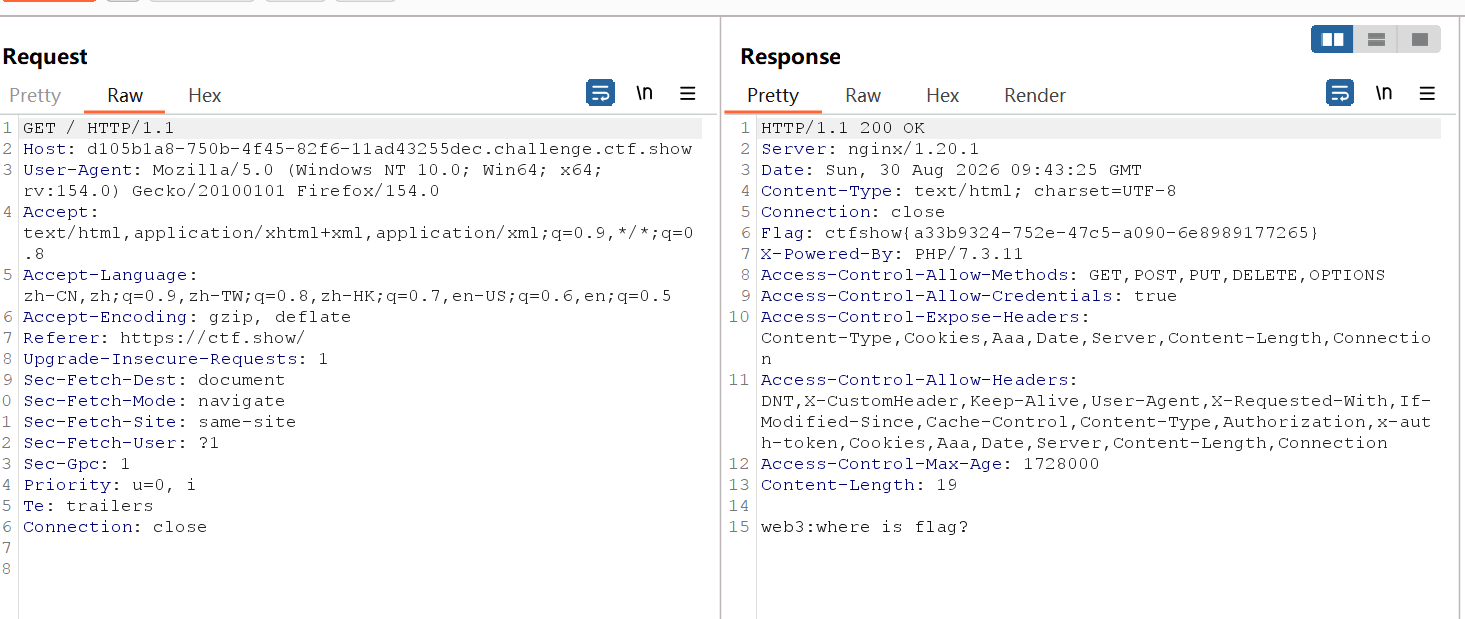The height and width of the screenshot is (619, 1465).
Task: Toggle the \n non-printable characters button in Request
Action: (645, 93)
